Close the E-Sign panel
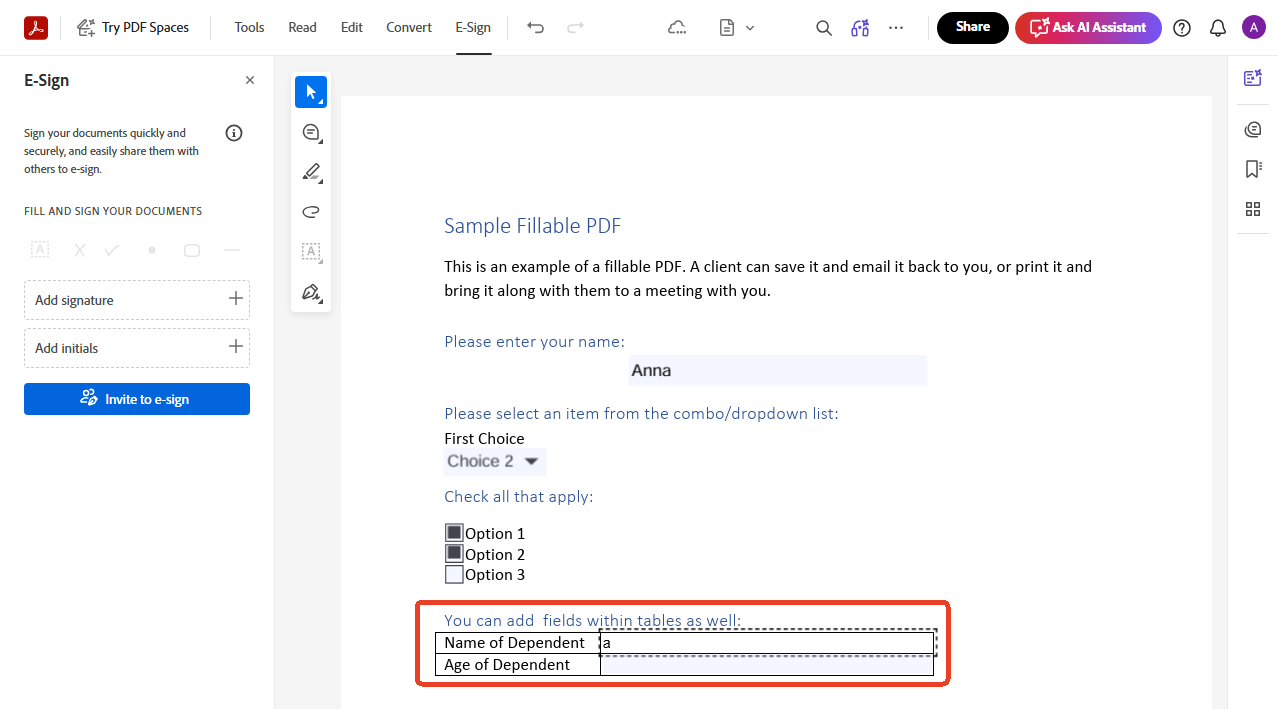The image size is (1278, 709). (x=250, y=80)
